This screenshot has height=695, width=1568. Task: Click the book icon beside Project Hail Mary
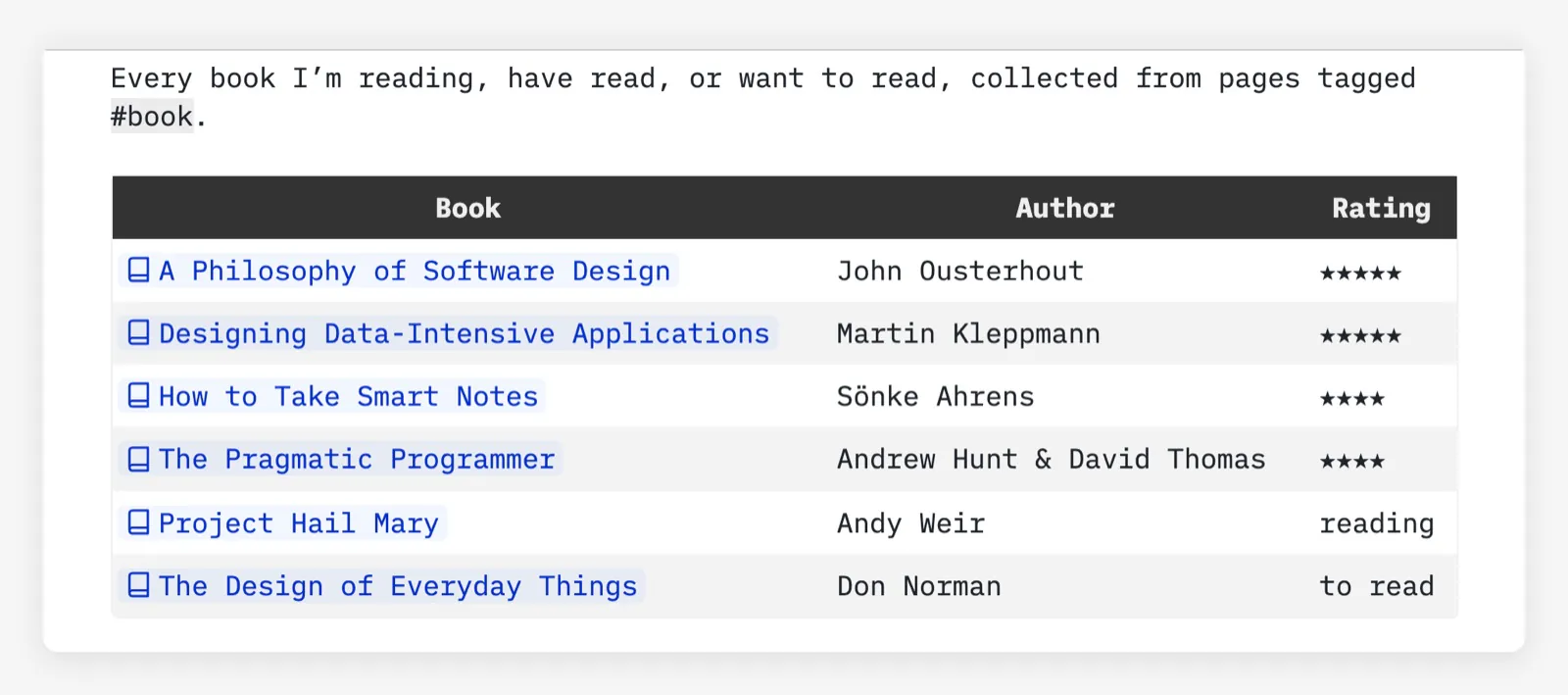click(139, 522)
